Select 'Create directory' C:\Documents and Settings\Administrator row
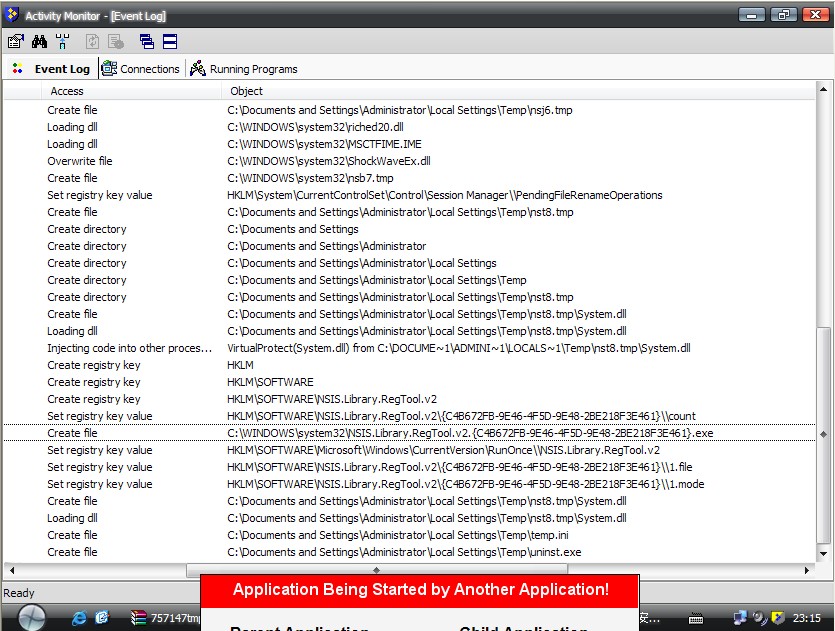Viewport: 835px width, 631px height. [x=409, y=246]
